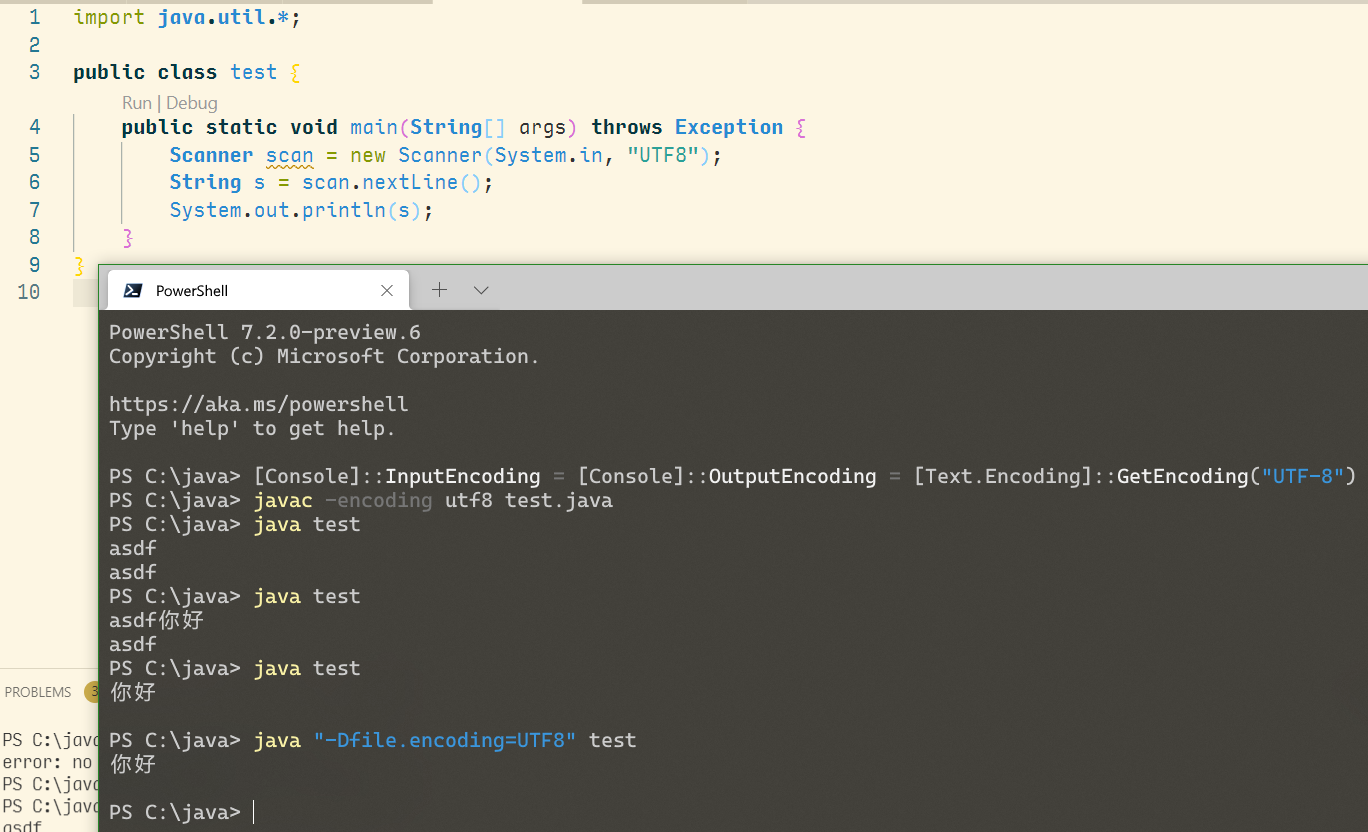Click line number 5 gutter to set breakpoint
This screenshot has width=1368, height=832.
tap(34, 155)
